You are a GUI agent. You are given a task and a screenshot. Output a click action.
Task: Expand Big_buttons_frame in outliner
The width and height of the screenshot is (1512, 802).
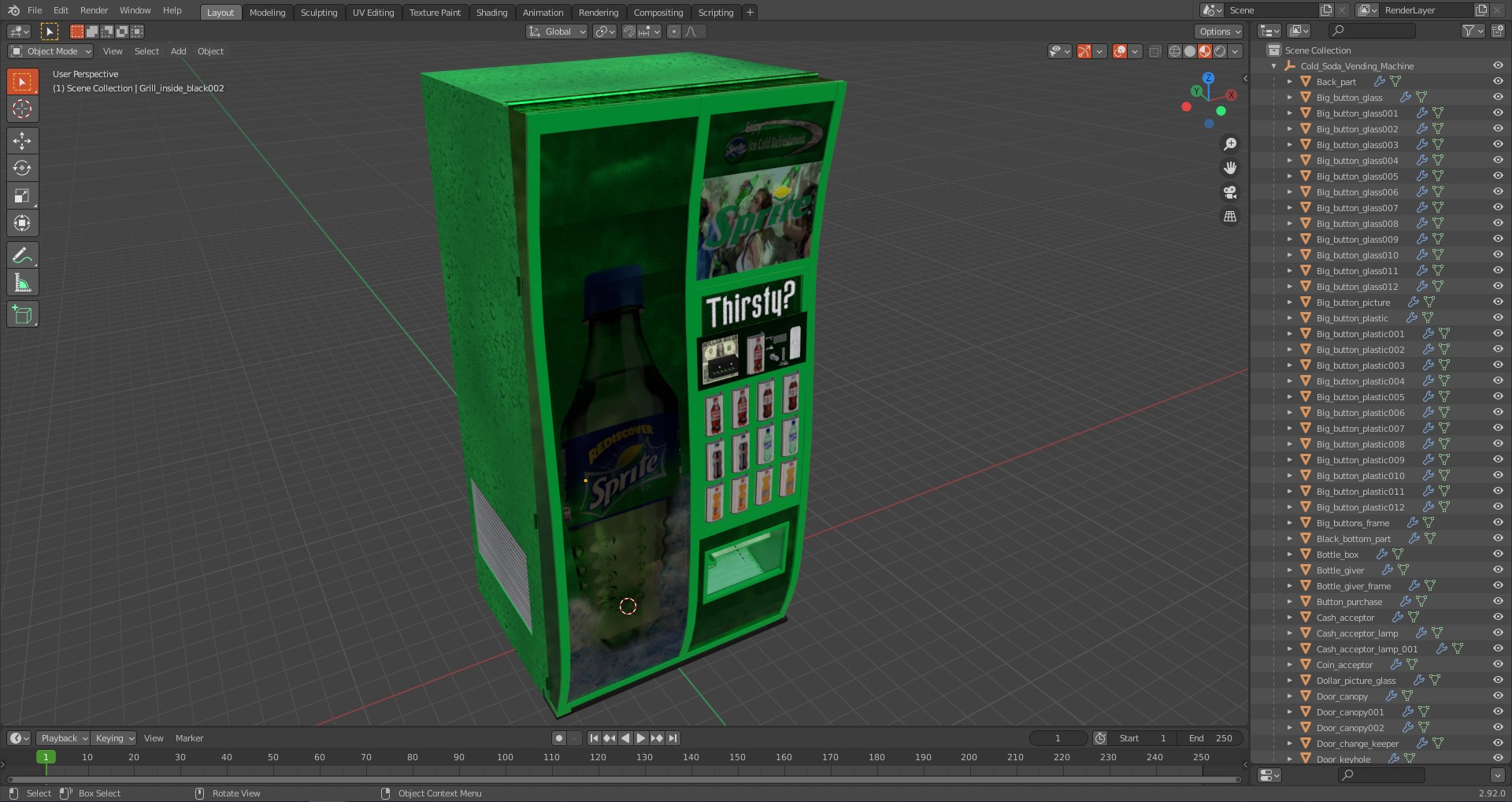1290,523
